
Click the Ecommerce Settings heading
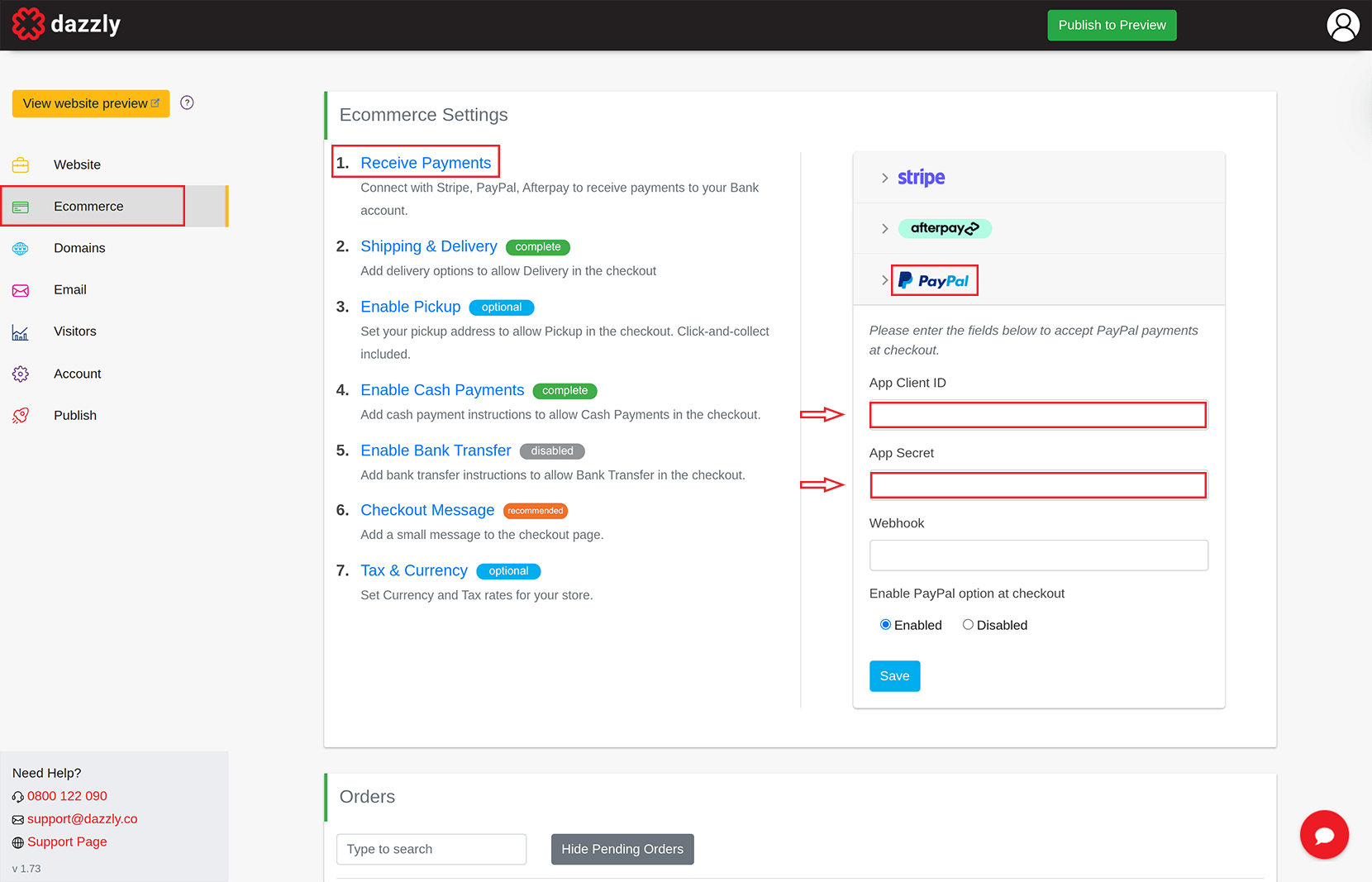[x=423, y=115]
